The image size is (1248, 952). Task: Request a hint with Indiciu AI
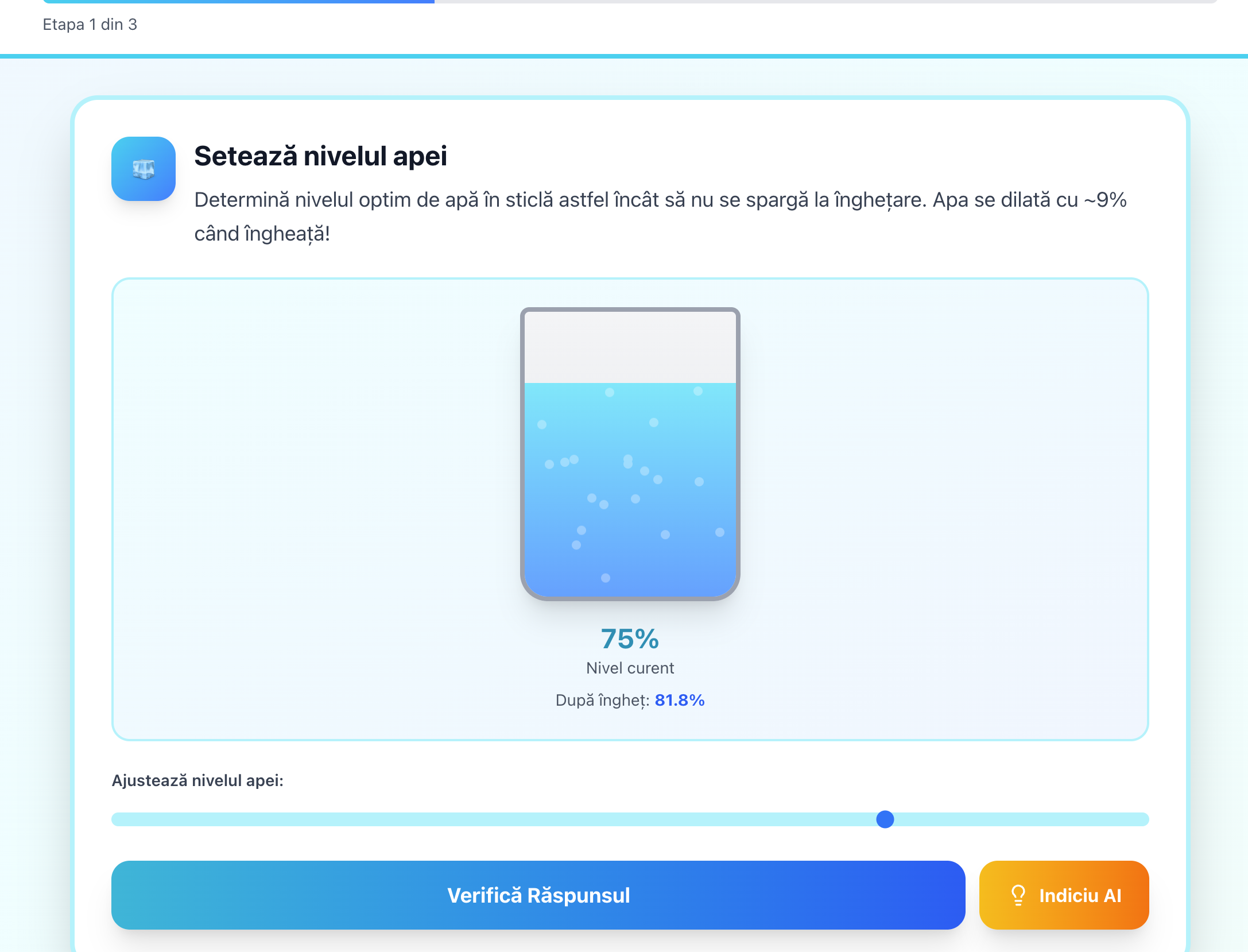(1064, 895)
